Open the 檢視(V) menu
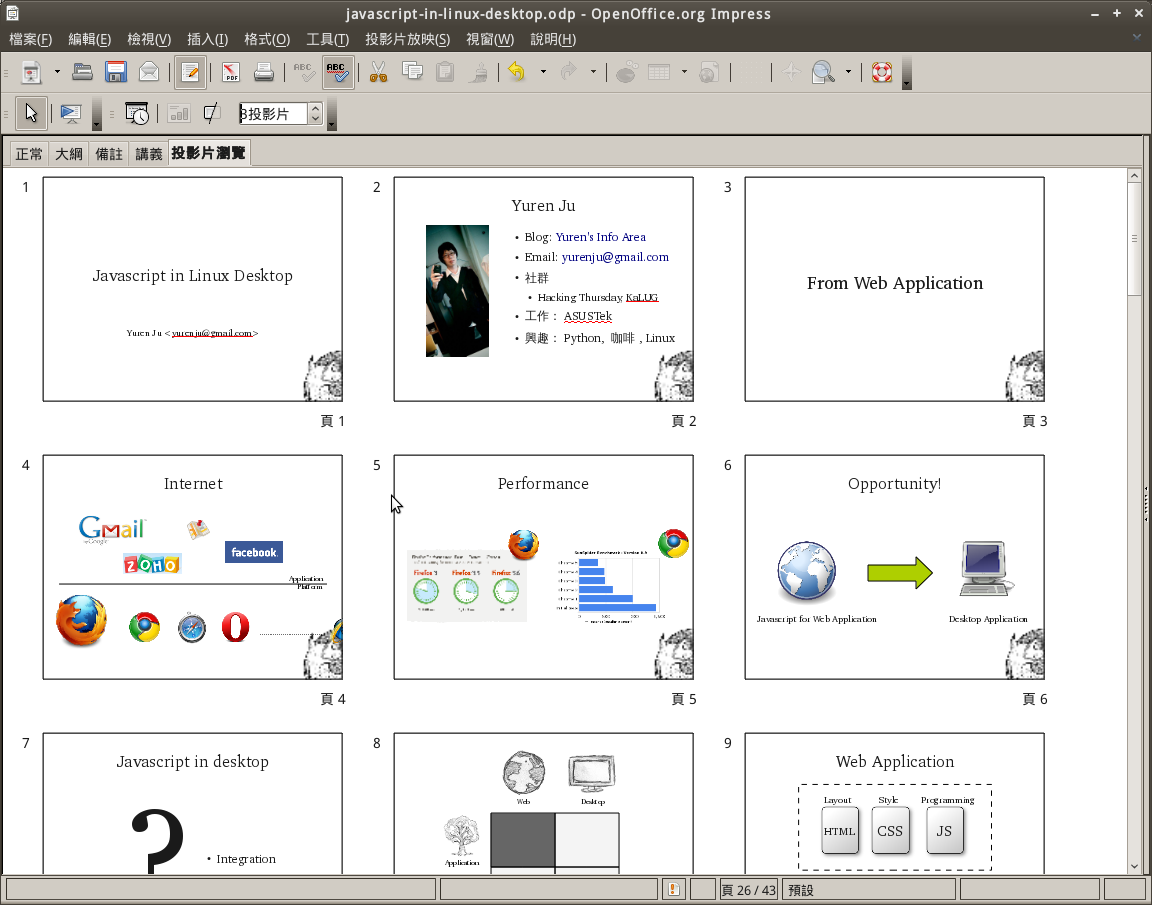The image size is (1152, 905). pos(149,40)
